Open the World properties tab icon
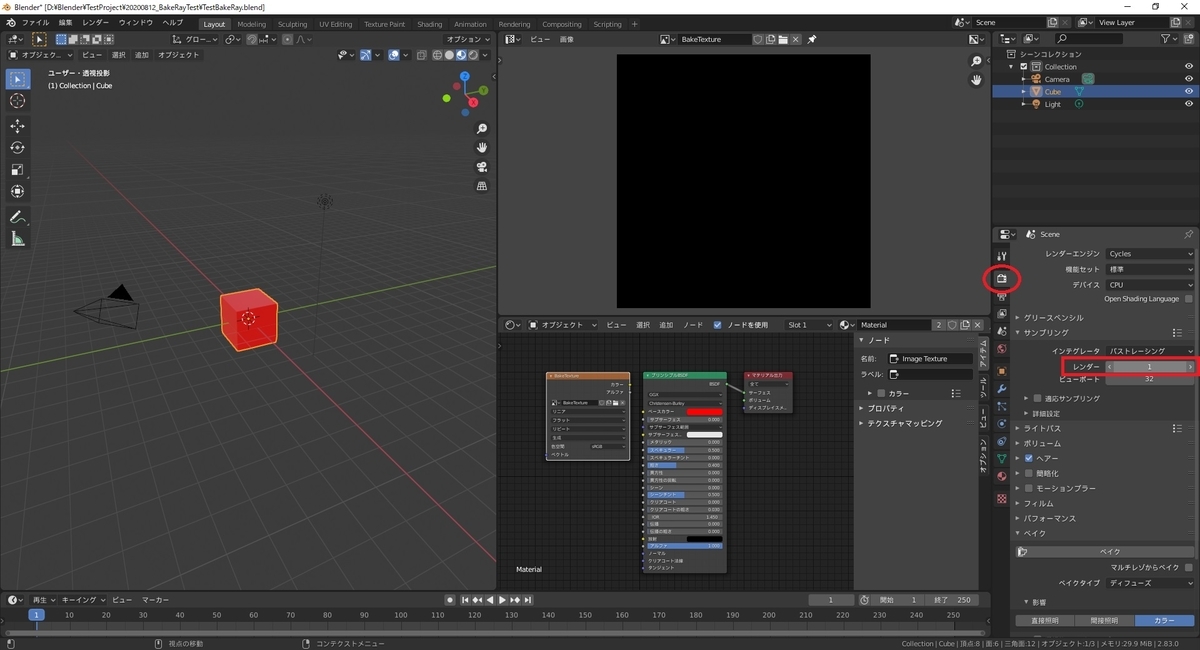 point(1001,349)
